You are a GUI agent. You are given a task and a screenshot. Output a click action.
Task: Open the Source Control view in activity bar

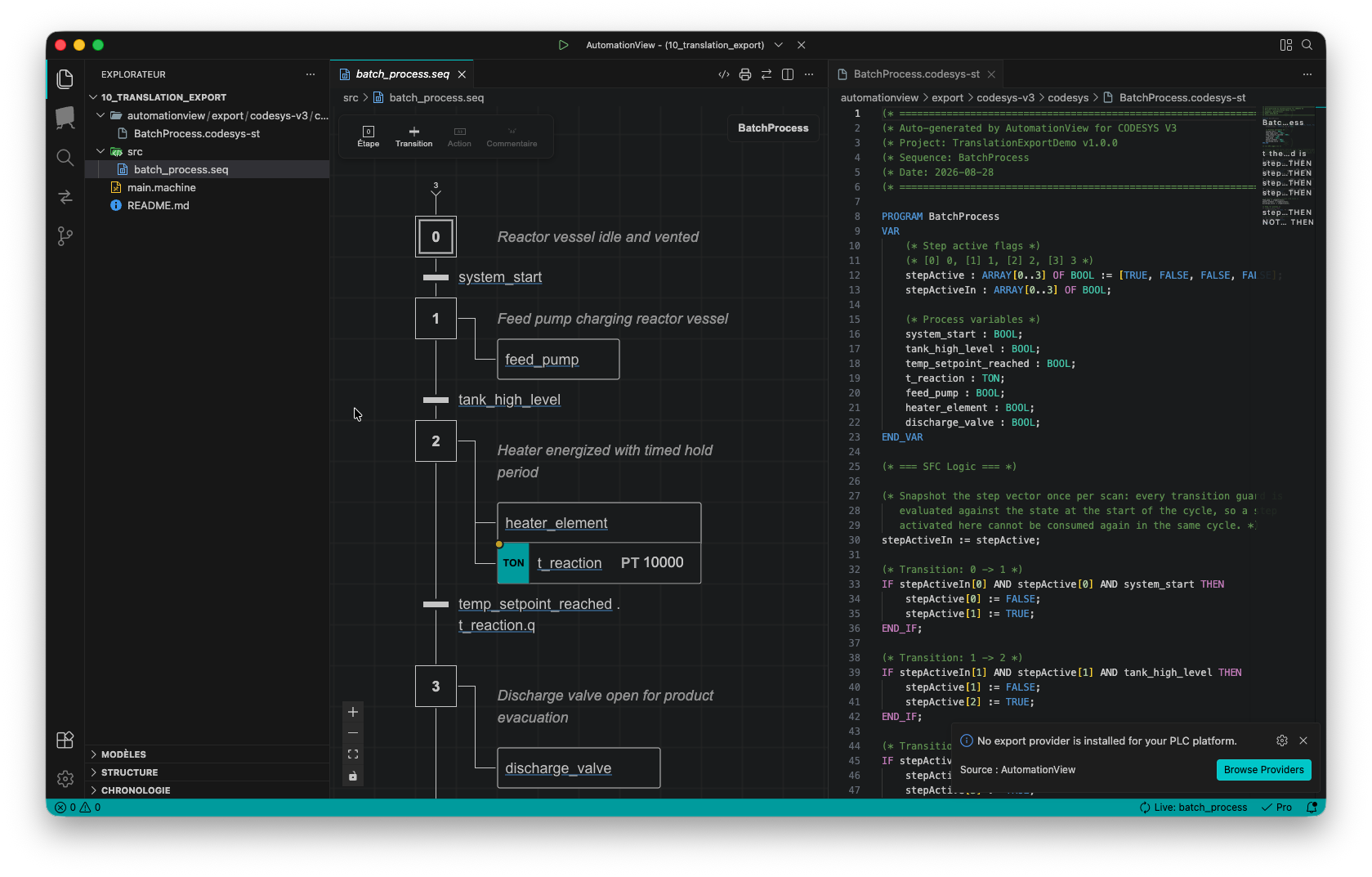(x=65, y=236)
